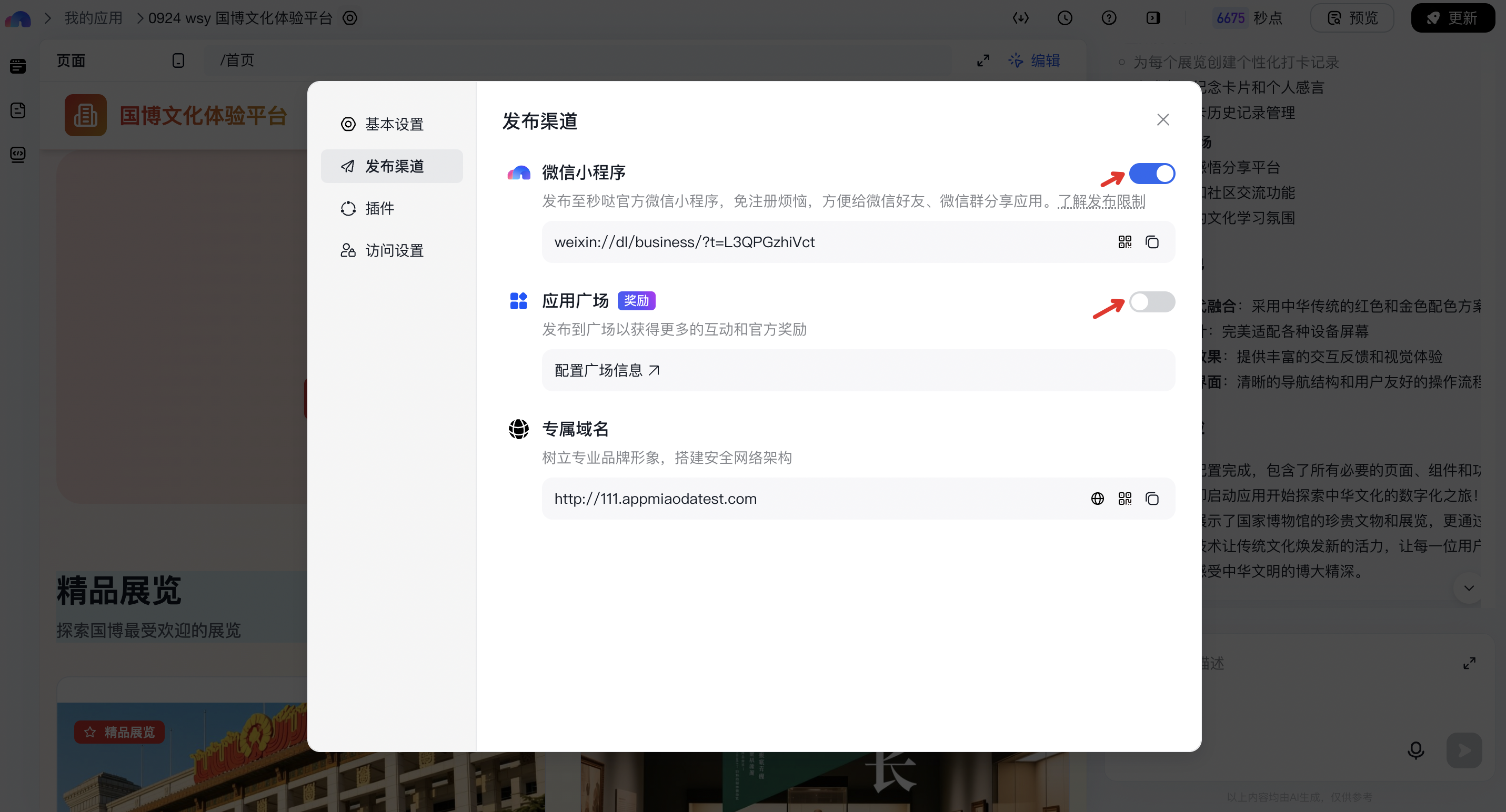
Task: Open the 插件 settings section
Action: click(391, 208)
